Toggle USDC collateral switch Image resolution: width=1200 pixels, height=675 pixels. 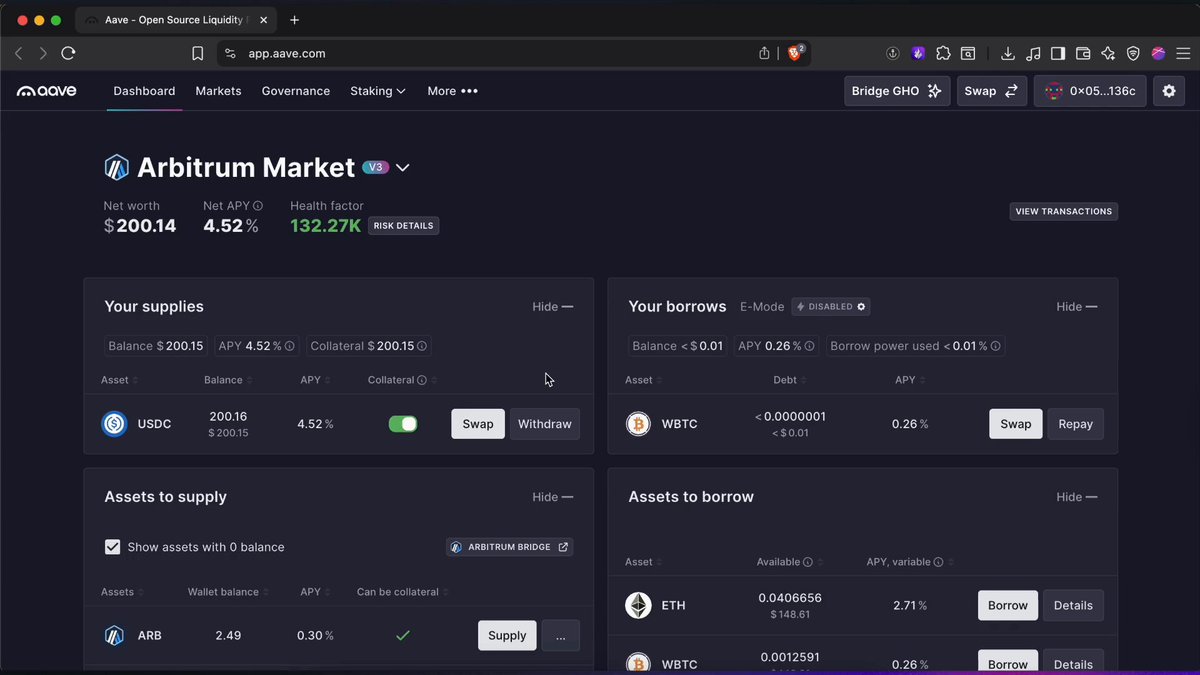point(403,424)
